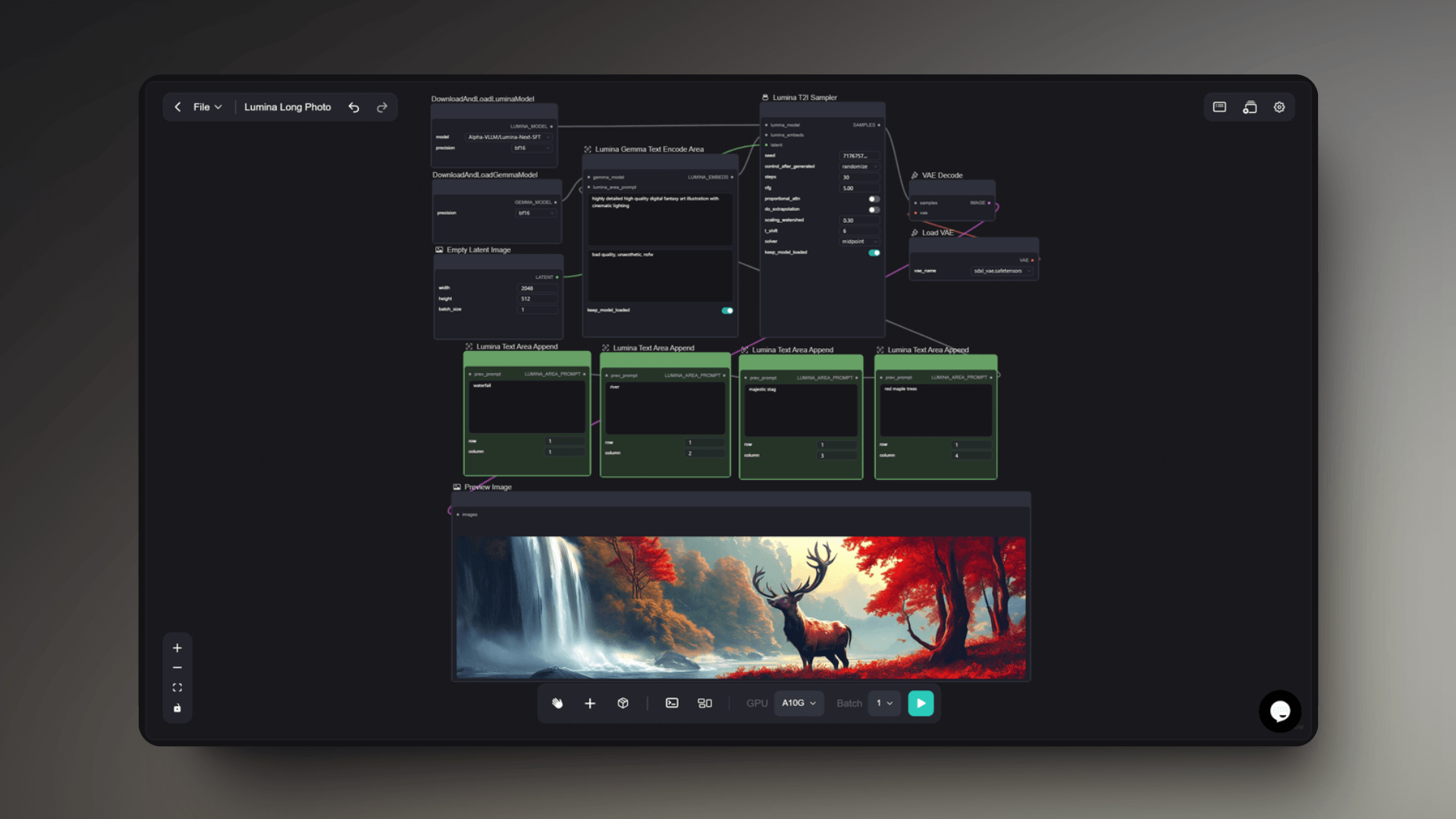Undo the last workflow change

353,107
